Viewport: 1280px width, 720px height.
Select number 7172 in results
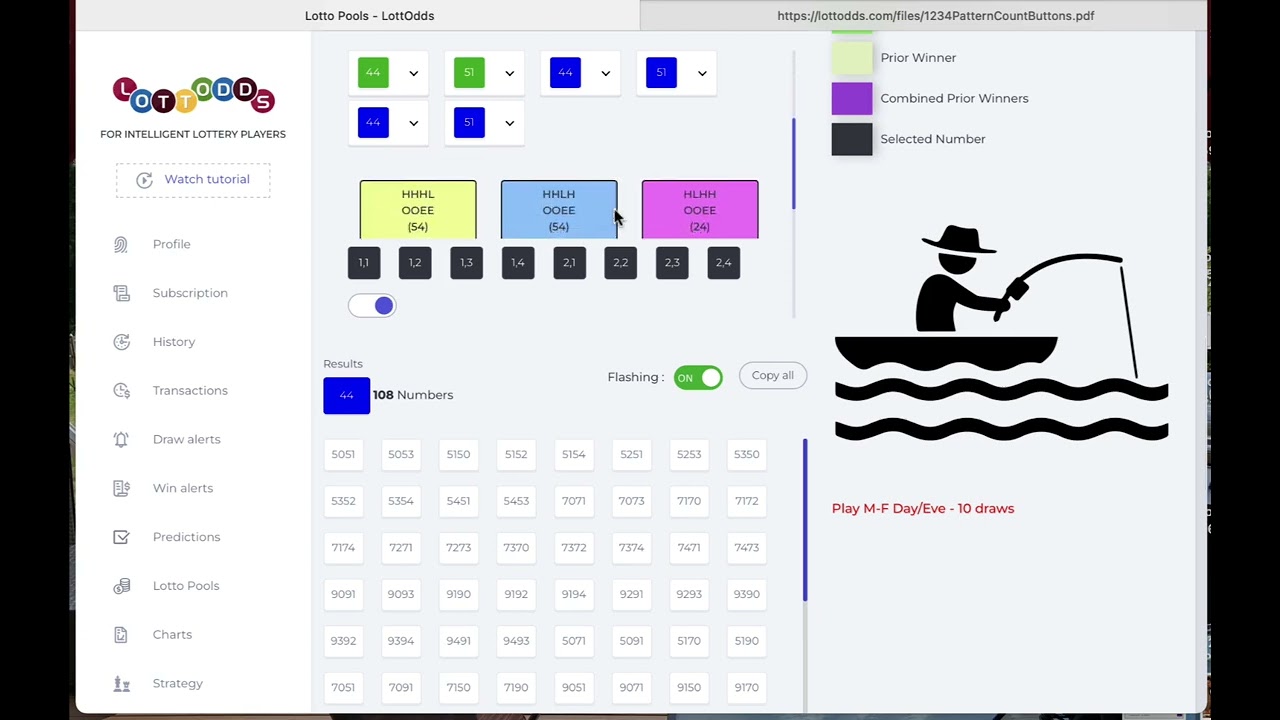pos(747,501)
